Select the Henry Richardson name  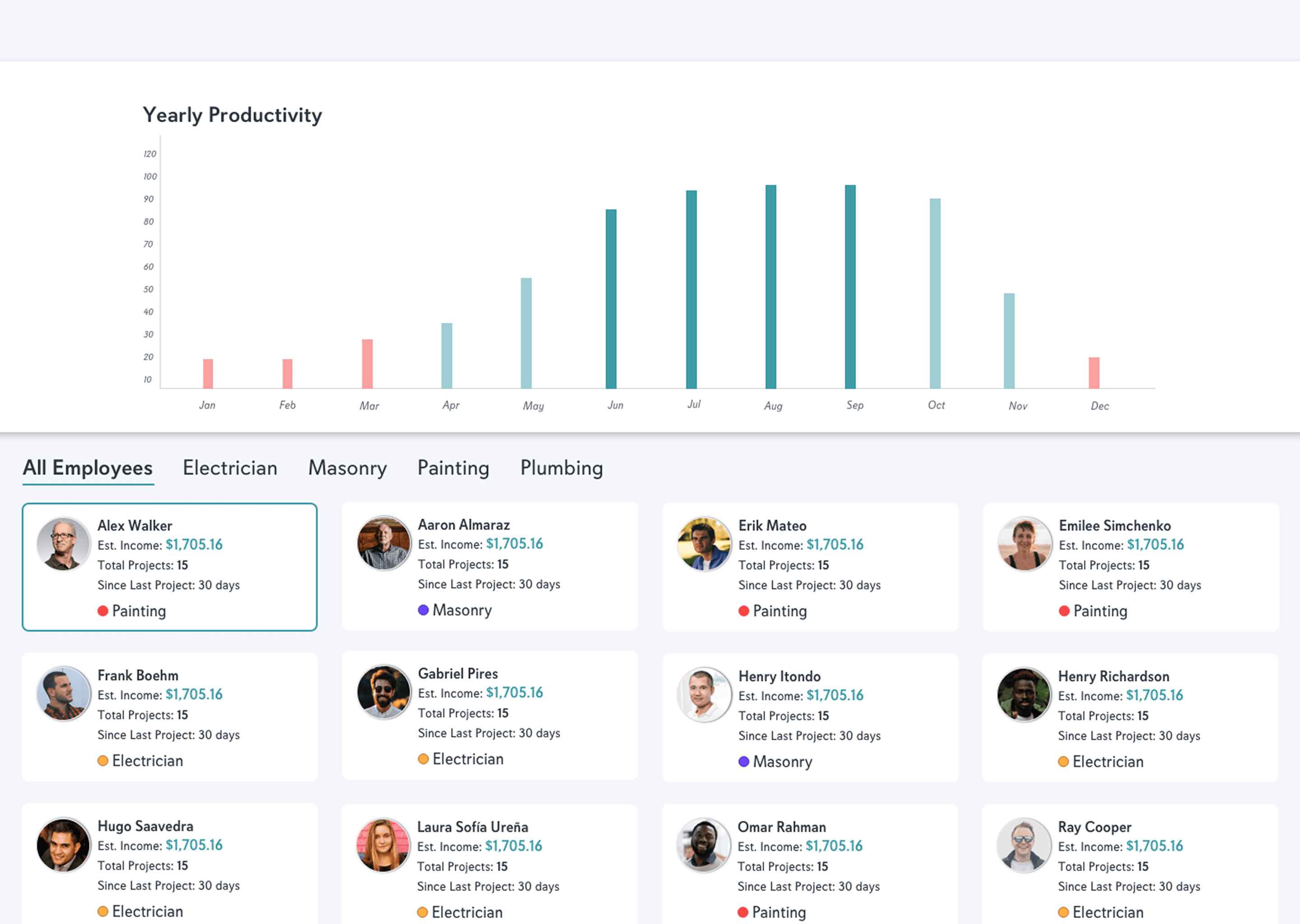tap(1113, 676)
